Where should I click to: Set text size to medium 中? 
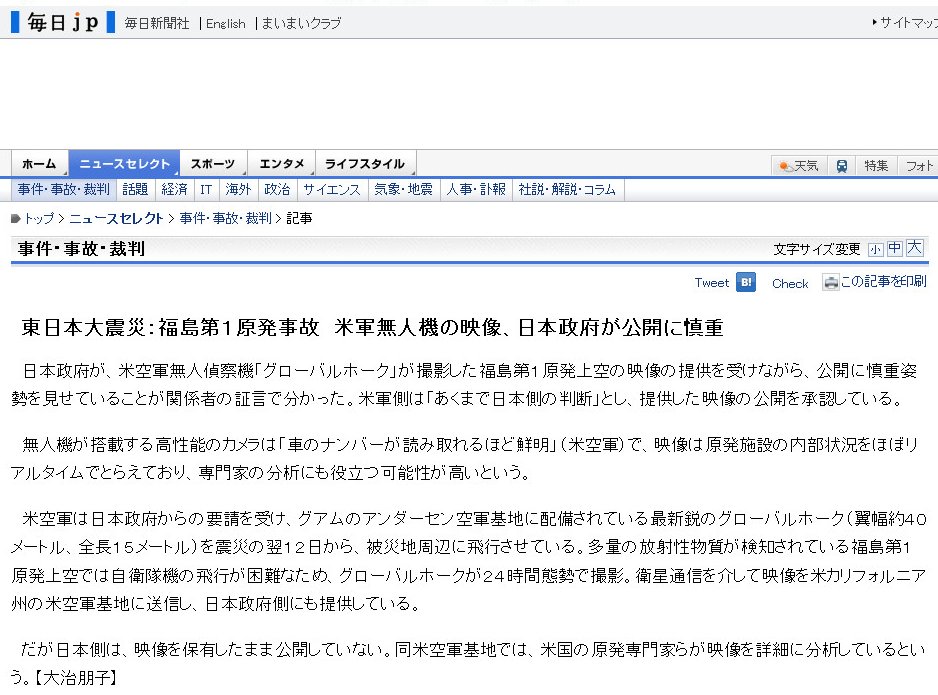click(x=894, y=248)
